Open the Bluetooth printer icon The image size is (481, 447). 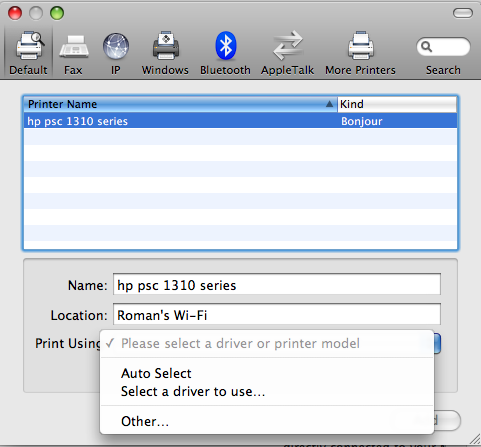click(x=226, y=46)
